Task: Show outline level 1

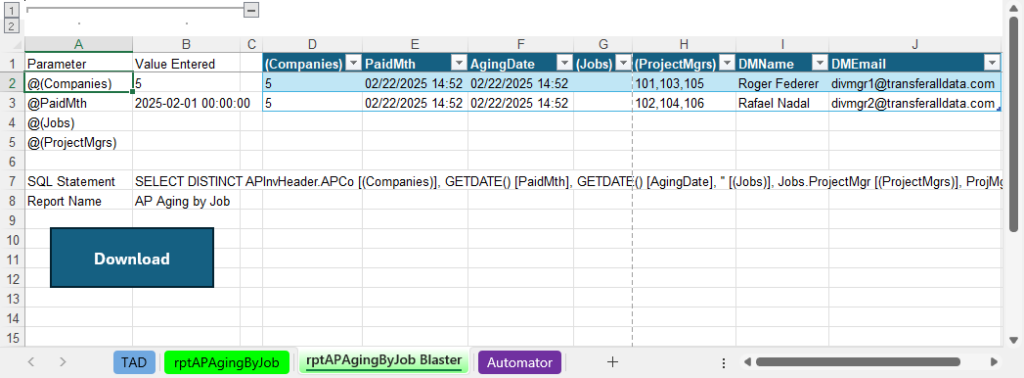Action: (x=12, y=10)
